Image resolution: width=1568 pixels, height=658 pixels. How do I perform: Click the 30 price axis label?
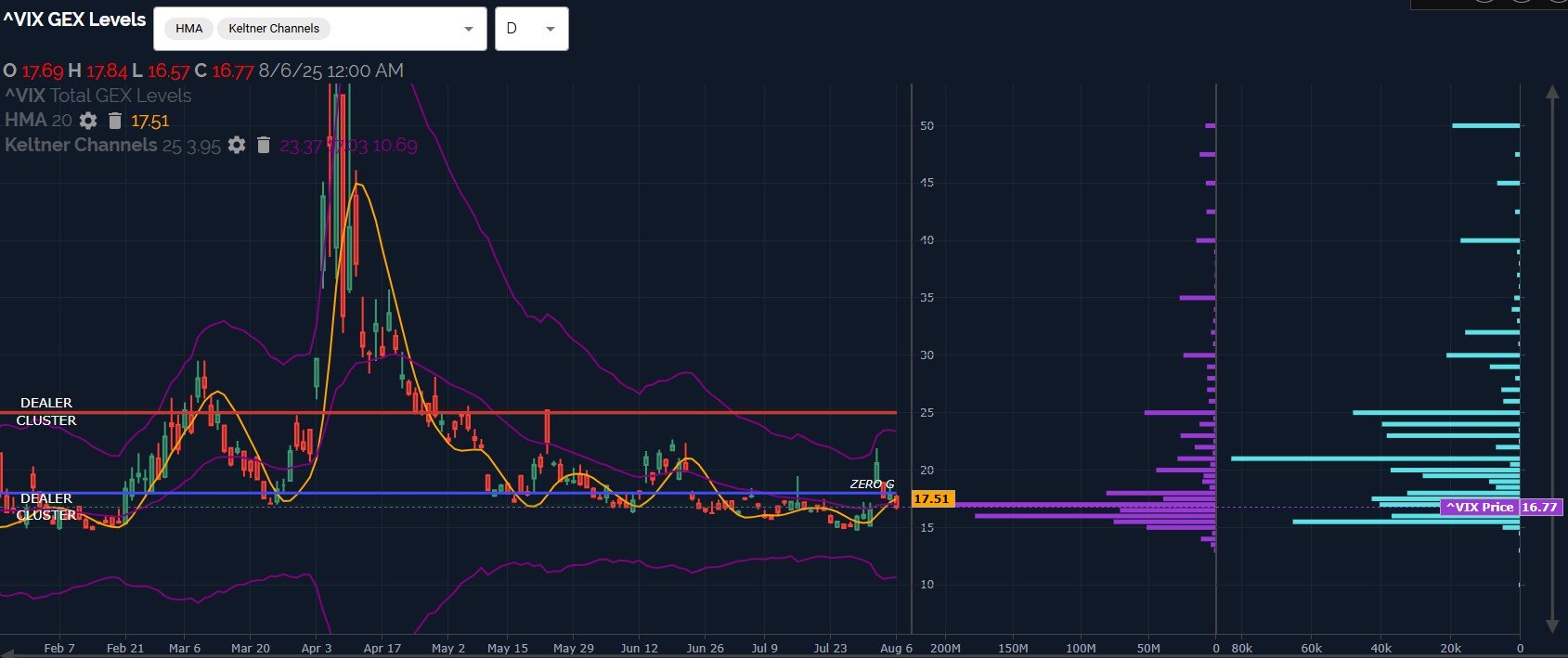pos(927,355)
